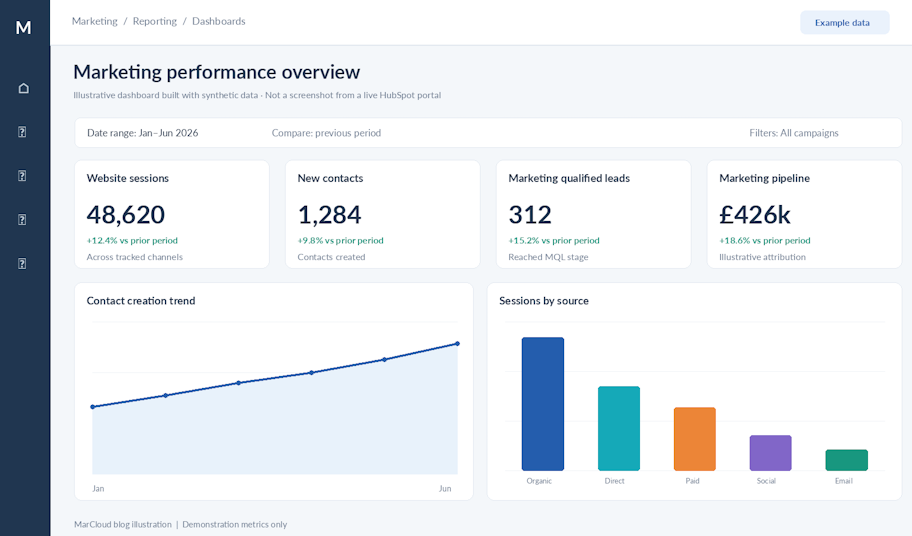Open the Home icon in the sidebar

23,88
